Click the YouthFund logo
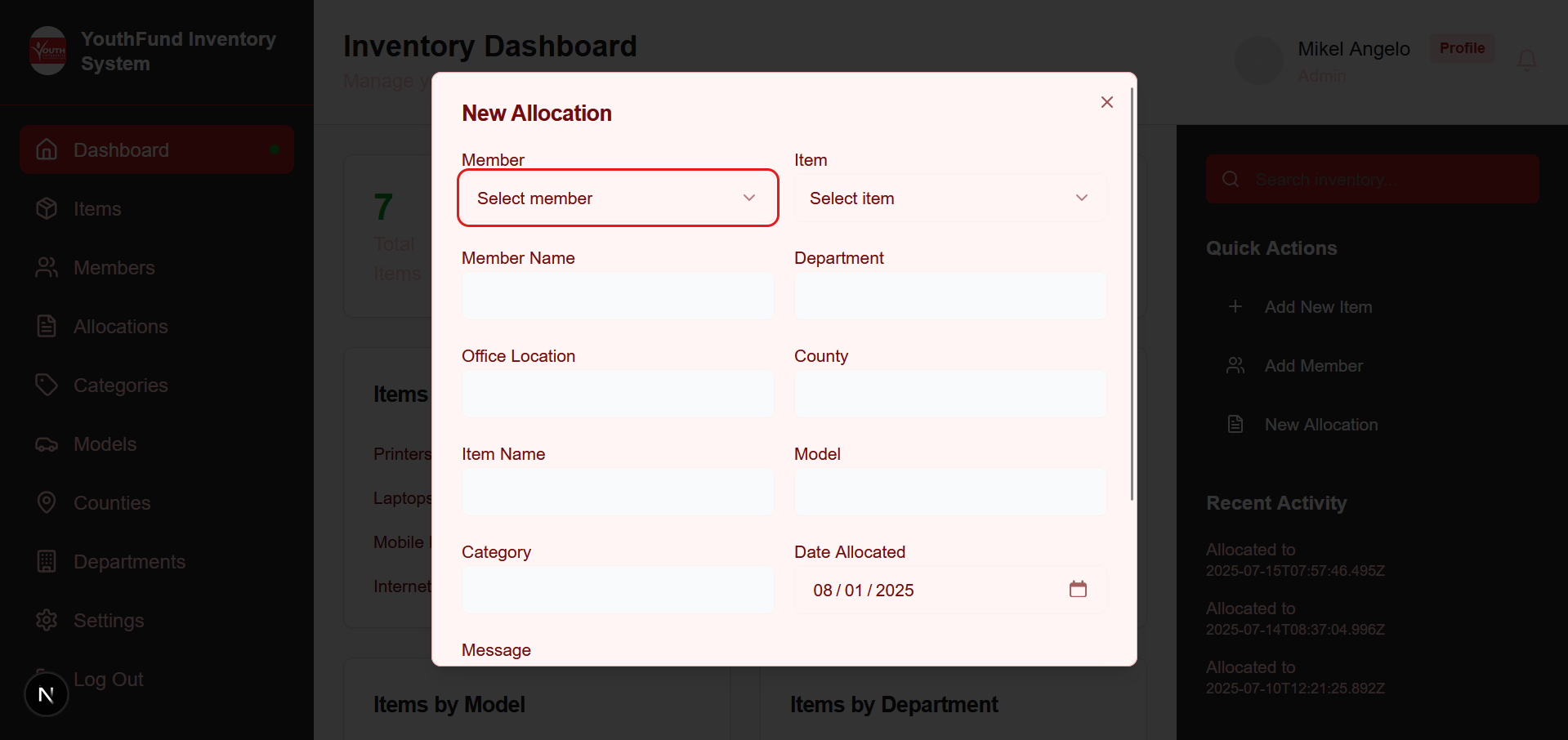Viewport: 1568px width, 740px height. click(x=48, y=51)
